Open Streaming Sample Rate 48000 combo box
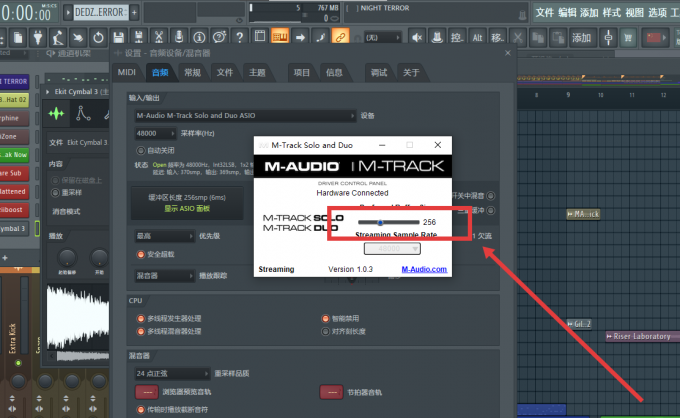The height and width of the screenshot is (418, 680). 392,248
